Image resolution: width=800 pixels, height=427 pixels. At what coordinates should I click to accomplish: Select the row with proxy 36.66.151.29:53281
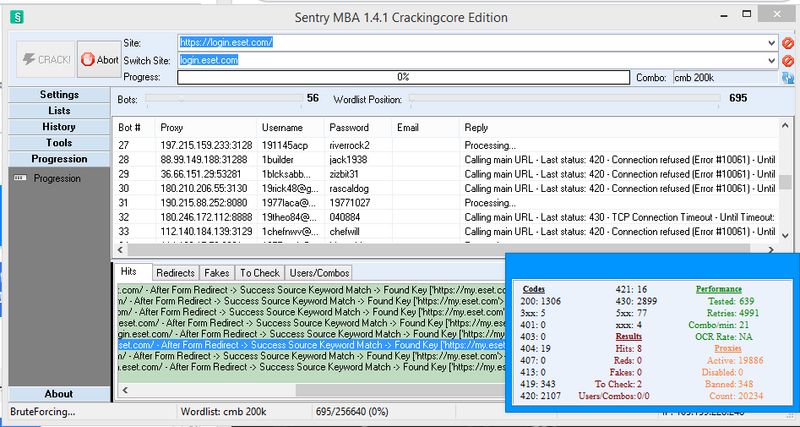pyautogui.click(x=446, y=174)
